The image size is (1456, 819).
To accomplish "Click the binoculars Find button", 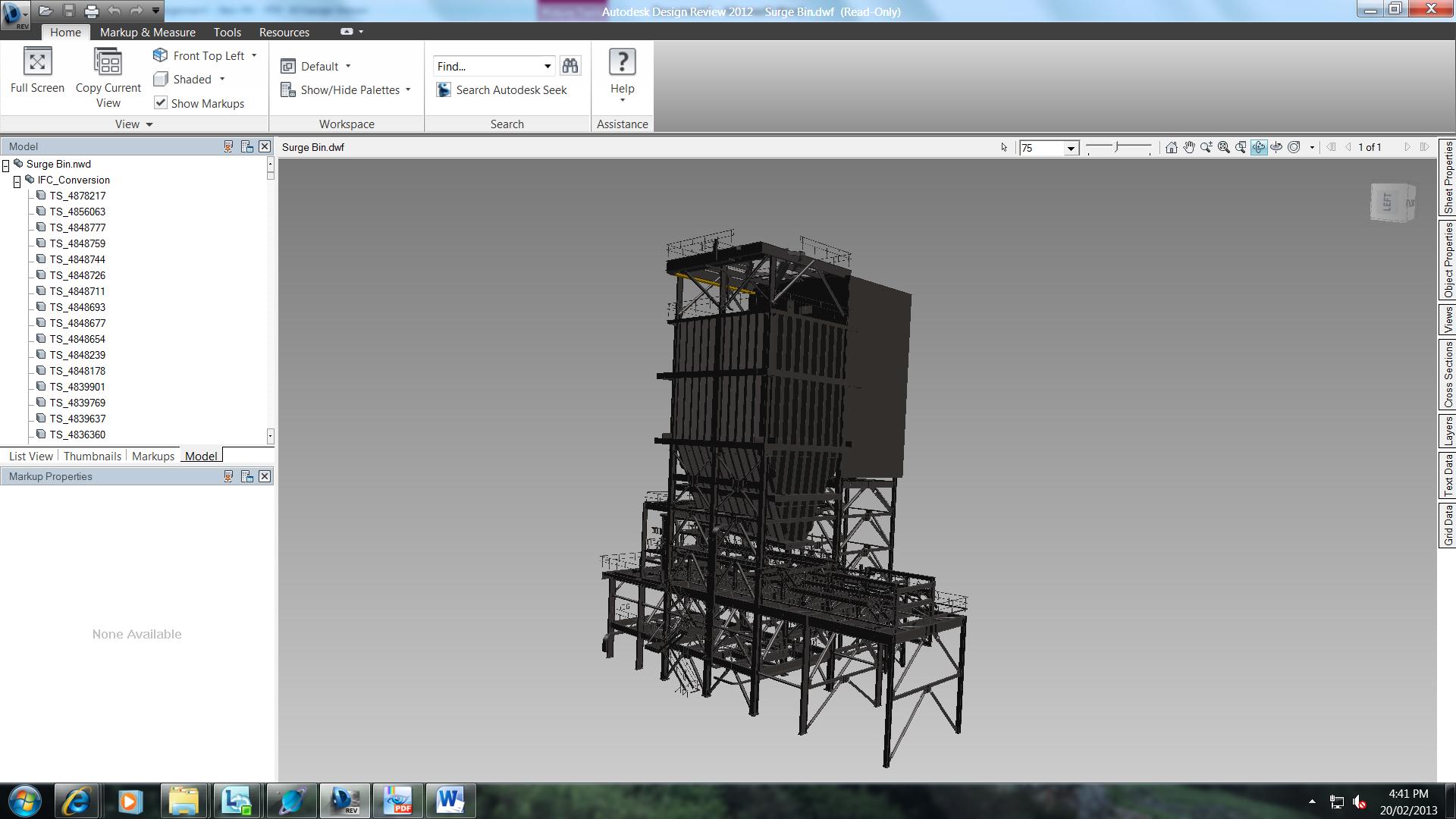I will (570, 66).
